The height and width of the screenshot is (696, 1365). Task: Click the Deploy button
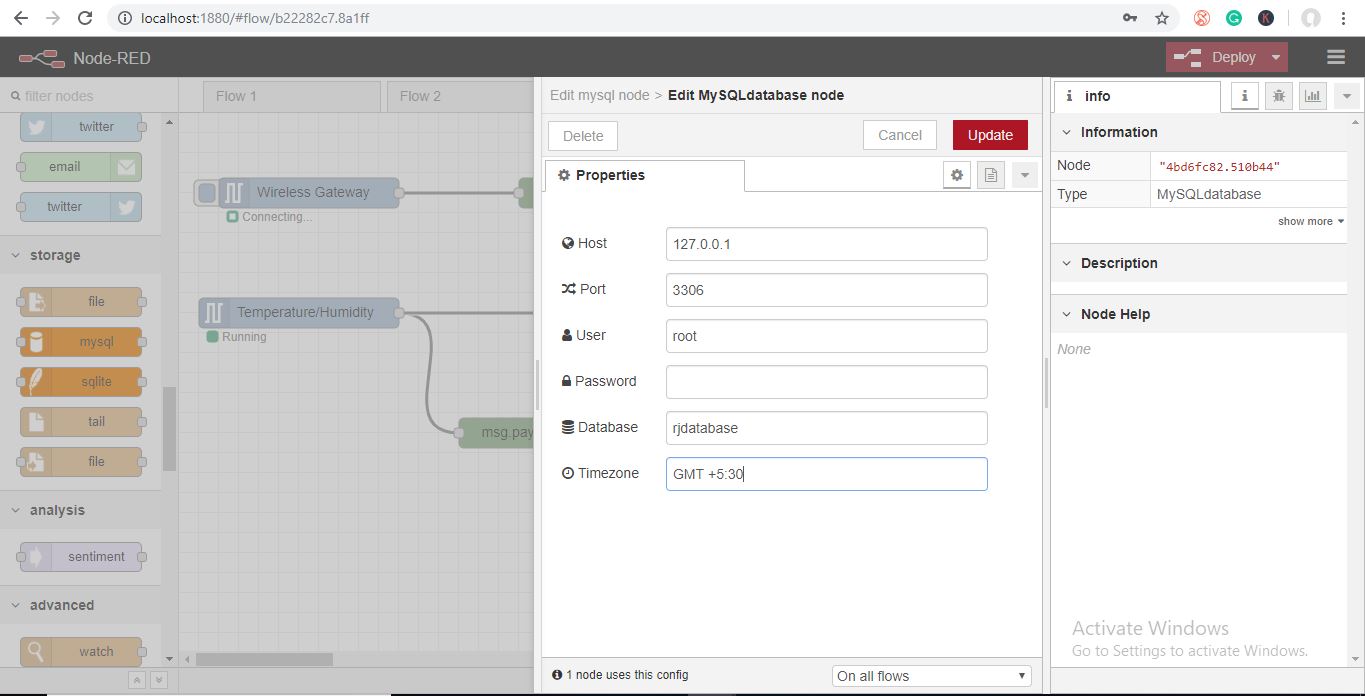pos(1216,57)
